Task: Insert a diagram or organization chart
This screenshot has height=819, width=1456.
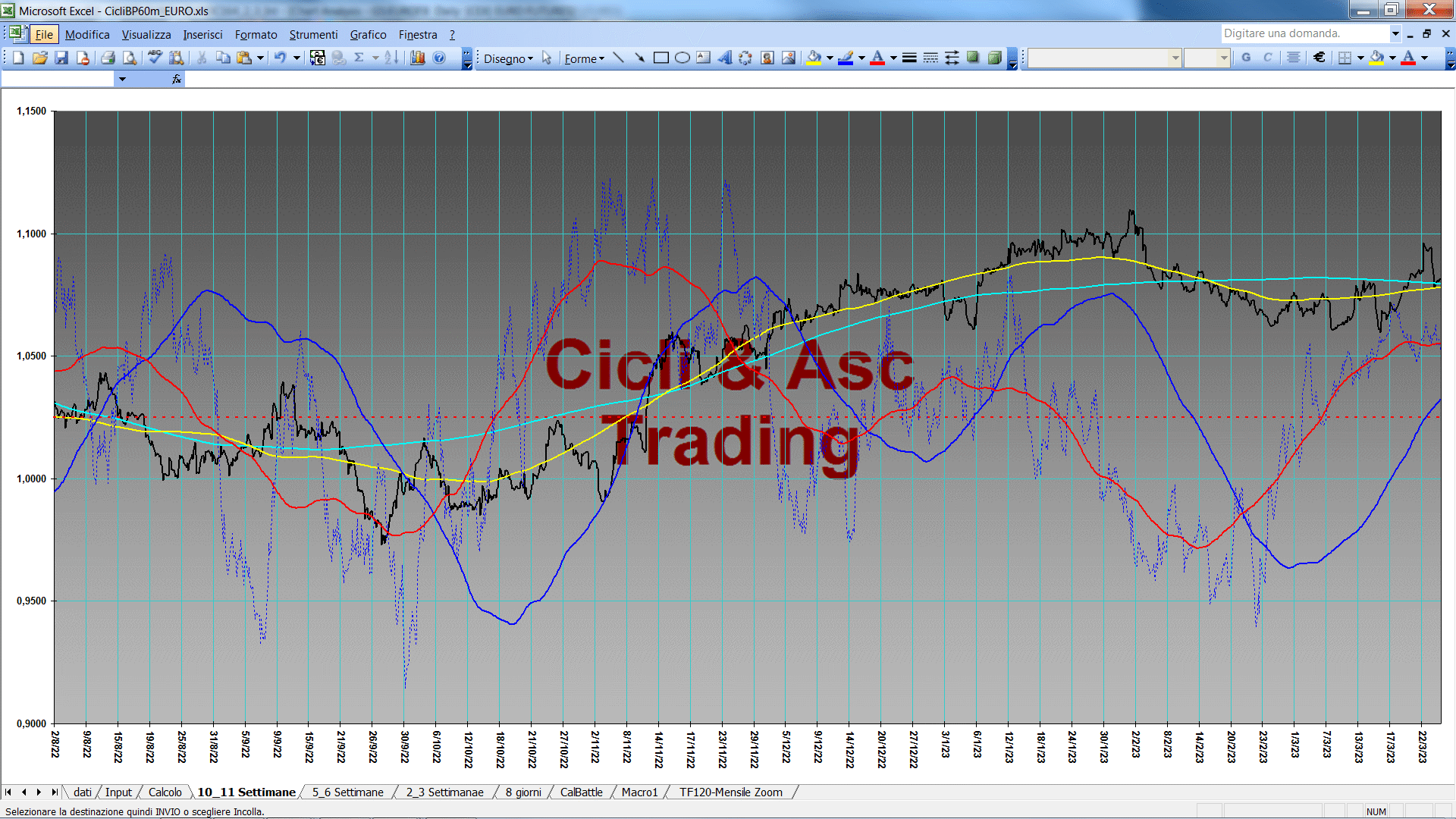Action: [746, 58]
